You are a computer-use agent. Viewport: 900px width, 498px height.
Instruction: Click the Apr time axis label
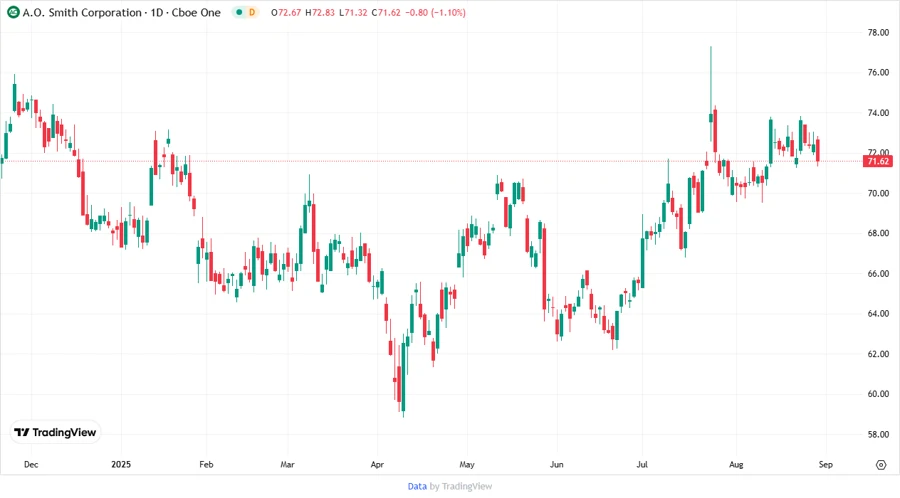click(x=377, y=464)
